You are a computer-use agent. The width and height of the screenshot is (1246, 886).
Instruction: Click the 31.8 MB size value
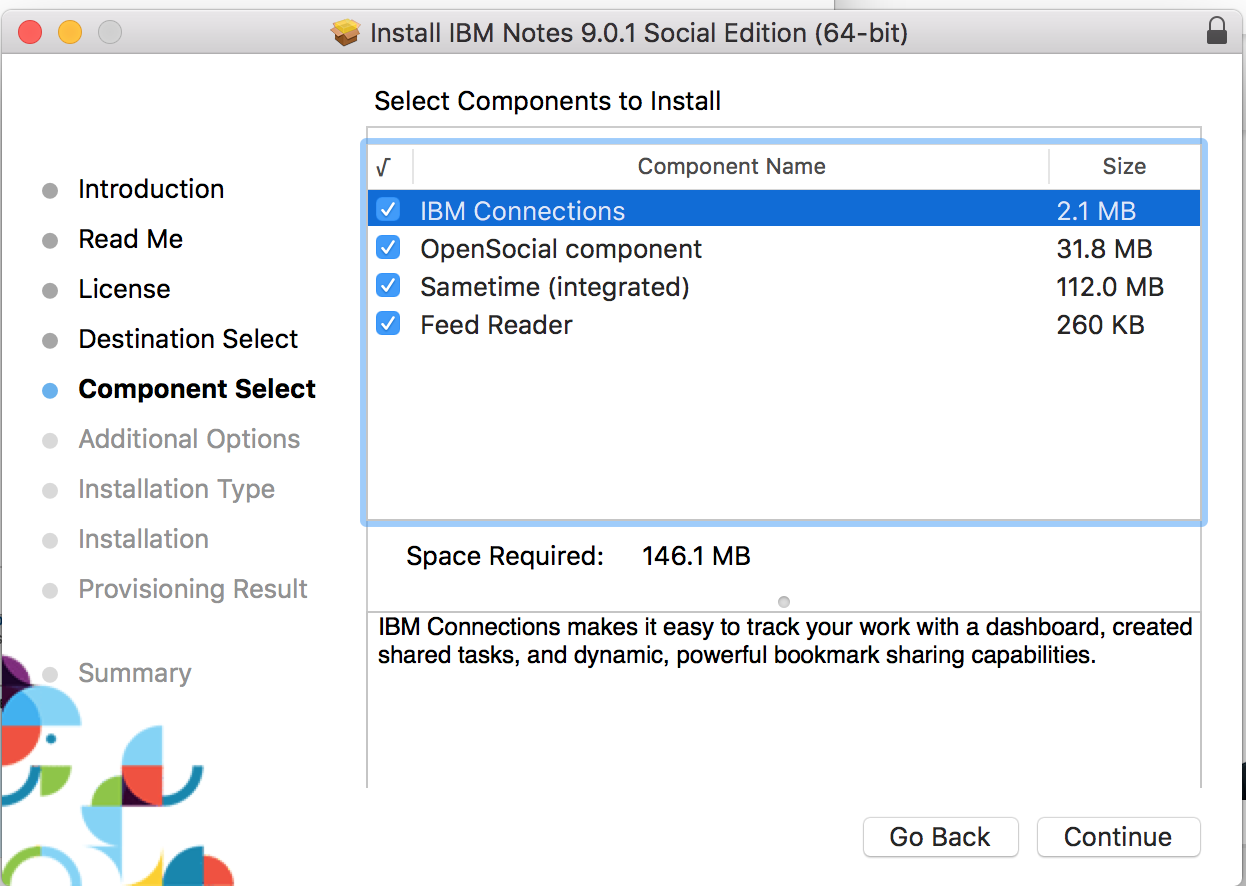pyautogui.click(x=1104, y=248)
